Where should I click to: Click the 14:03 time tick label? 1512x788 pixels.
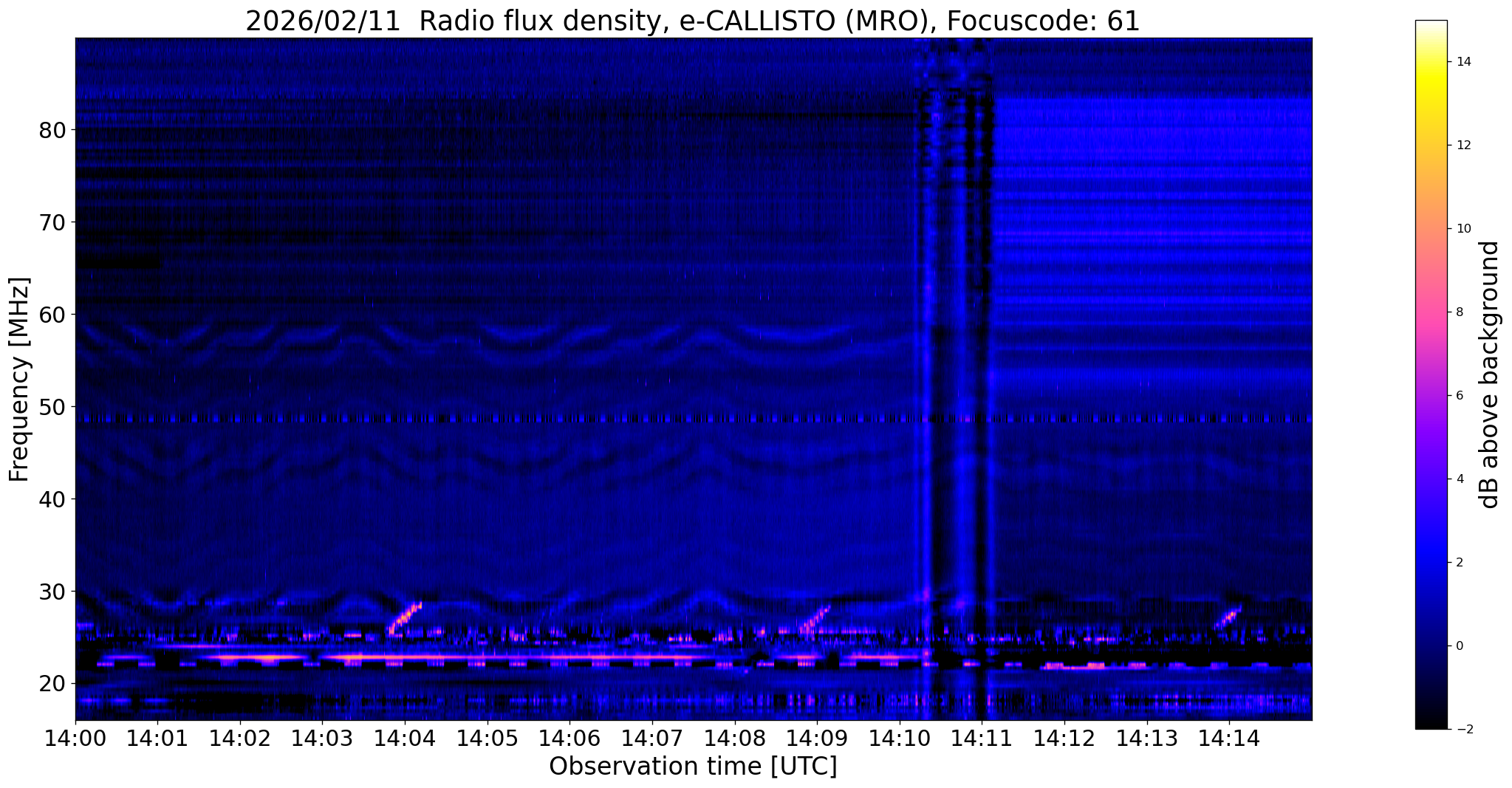pyautogui.click(x=322, y=738)
